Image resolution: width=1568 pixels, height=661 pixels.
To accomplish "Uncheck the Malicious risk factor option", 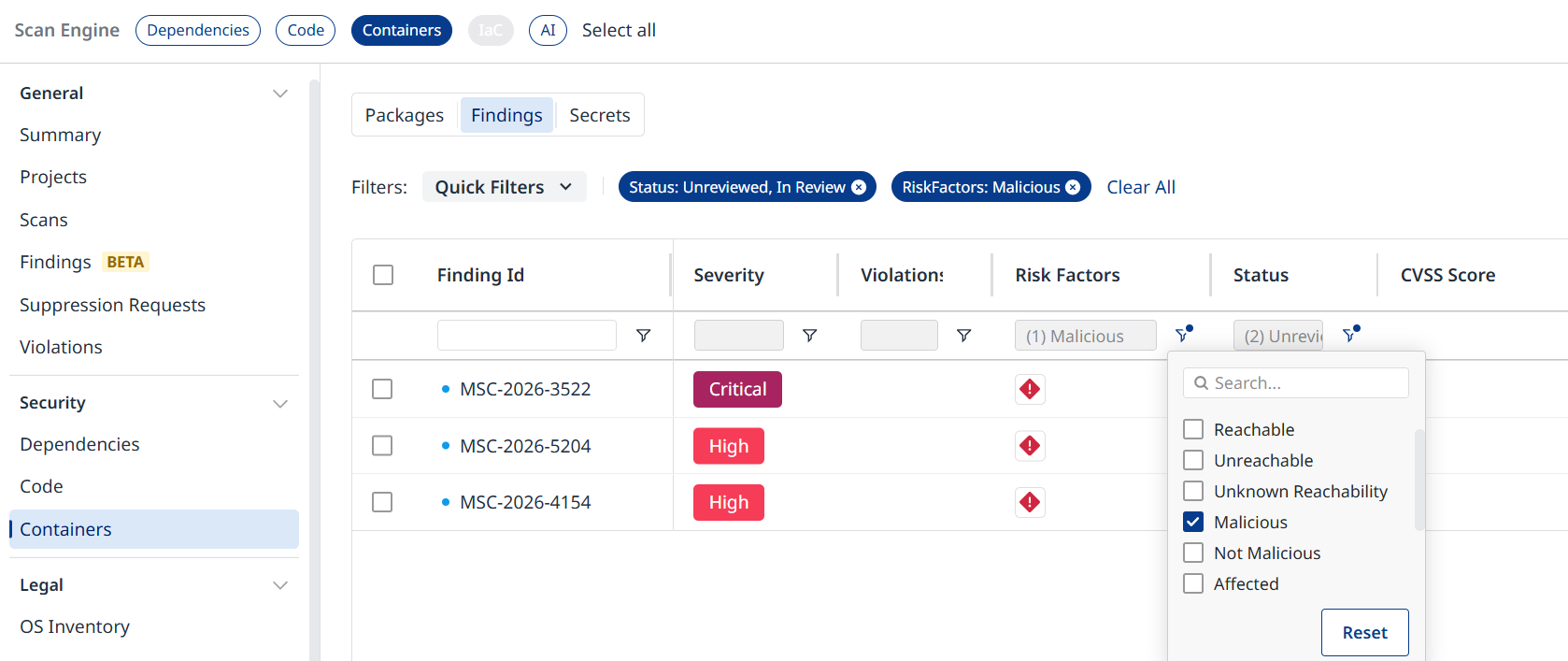I will pyautogui.click(x=1193, y=522).
